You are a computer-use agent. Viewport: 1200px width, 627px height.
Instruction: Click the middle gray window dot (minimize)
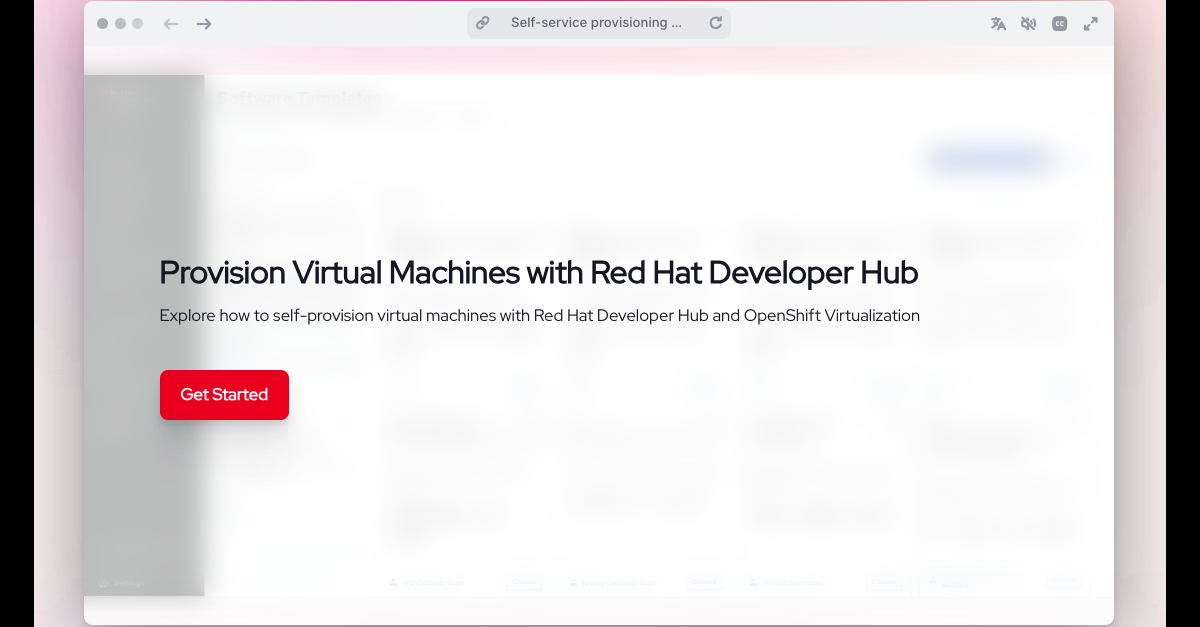pos(120,24)
